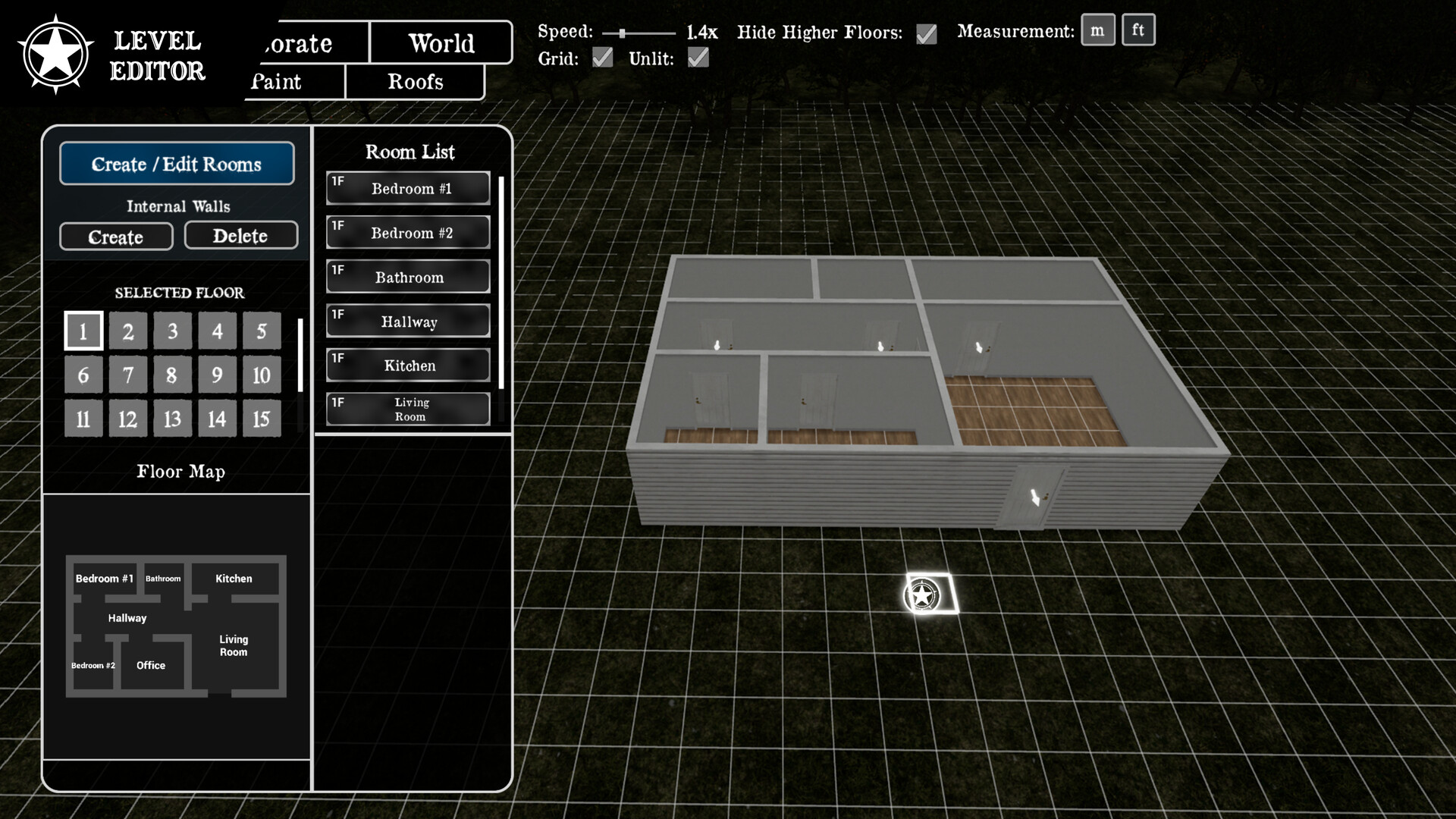Select floor 2 tile
This screenshot has width=1456, height=819.
pyautogui.click(x=127, y=331)
